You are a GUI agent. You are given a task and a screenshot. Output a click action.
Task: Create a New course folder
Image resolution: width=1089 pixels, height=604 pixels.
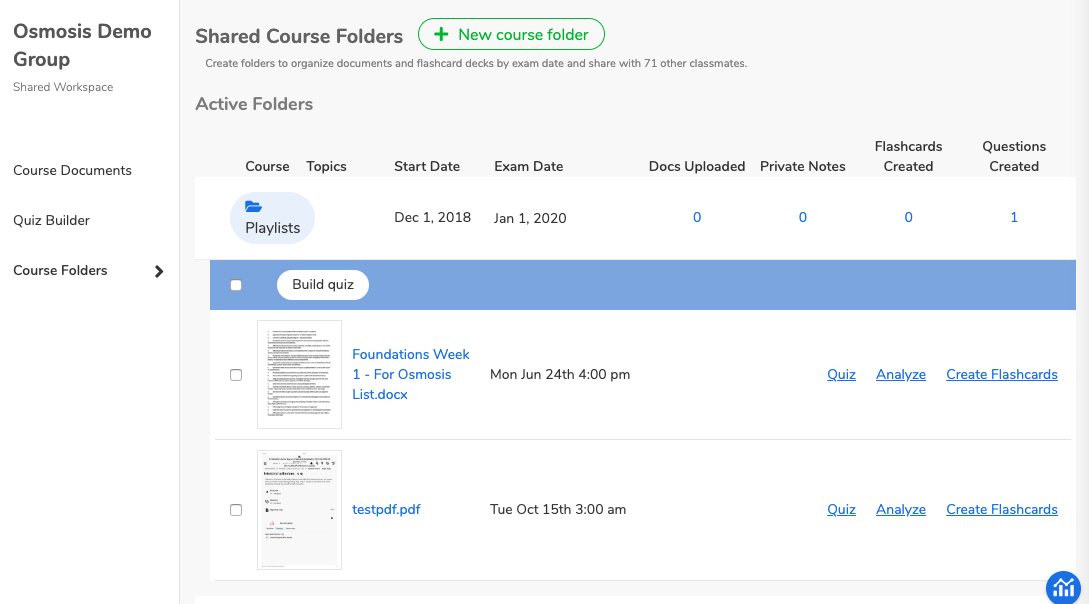[x=511, y=34]
